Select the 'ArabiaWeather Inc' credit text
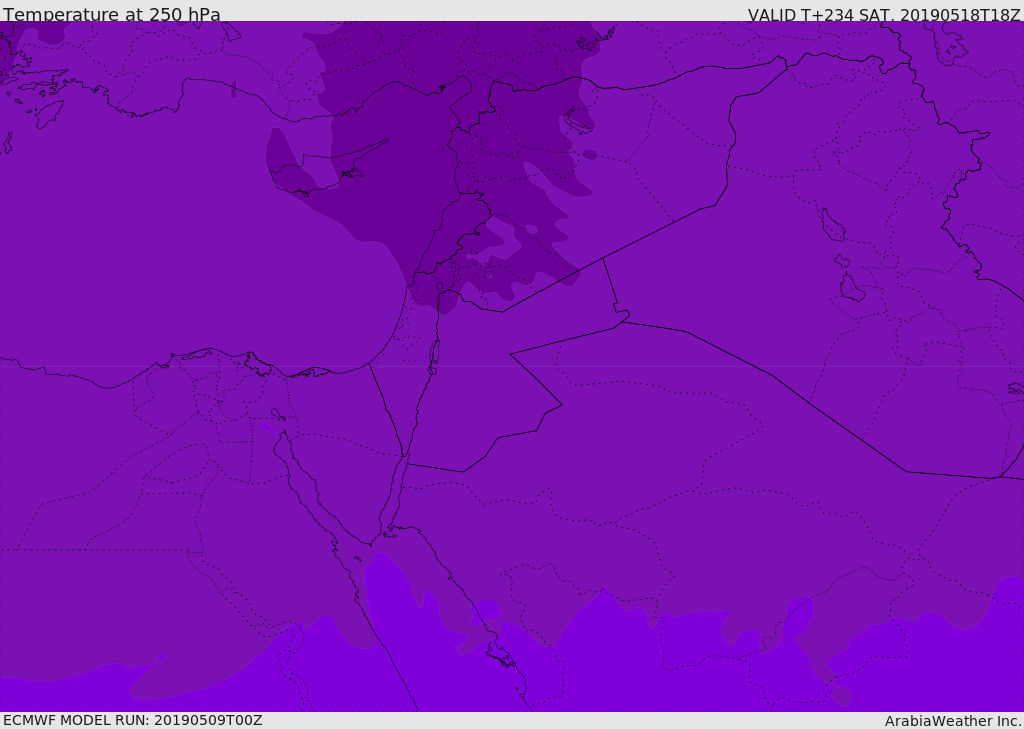The width and height of the screenshot is (1024, 729). pyautogui.click(x=952, y=721)
